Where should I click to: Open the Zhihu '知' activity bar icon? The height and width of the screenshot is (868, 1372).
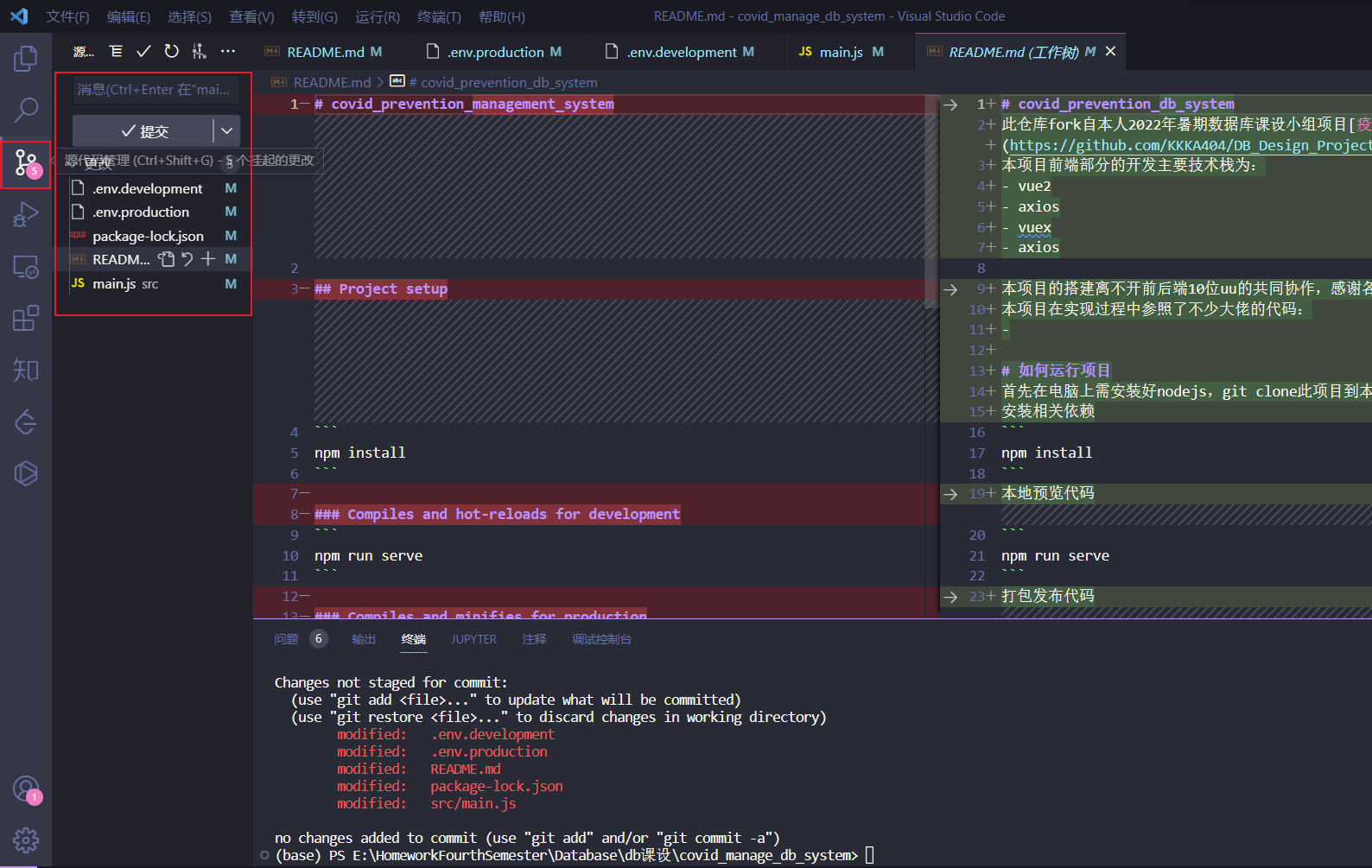pyautogui.click(x=26, y=370)
